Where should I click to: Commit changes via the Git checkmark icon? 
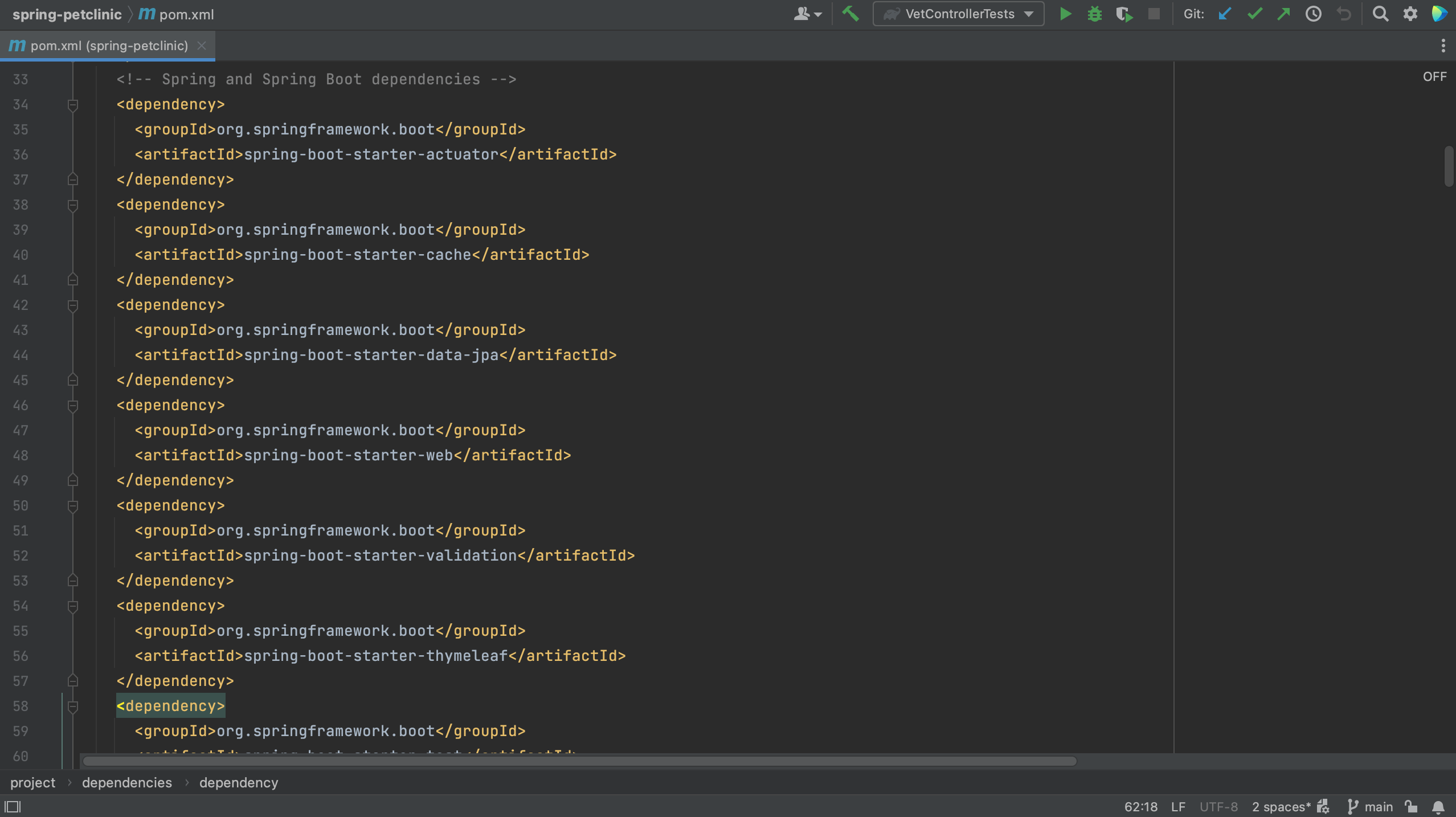1254,14
